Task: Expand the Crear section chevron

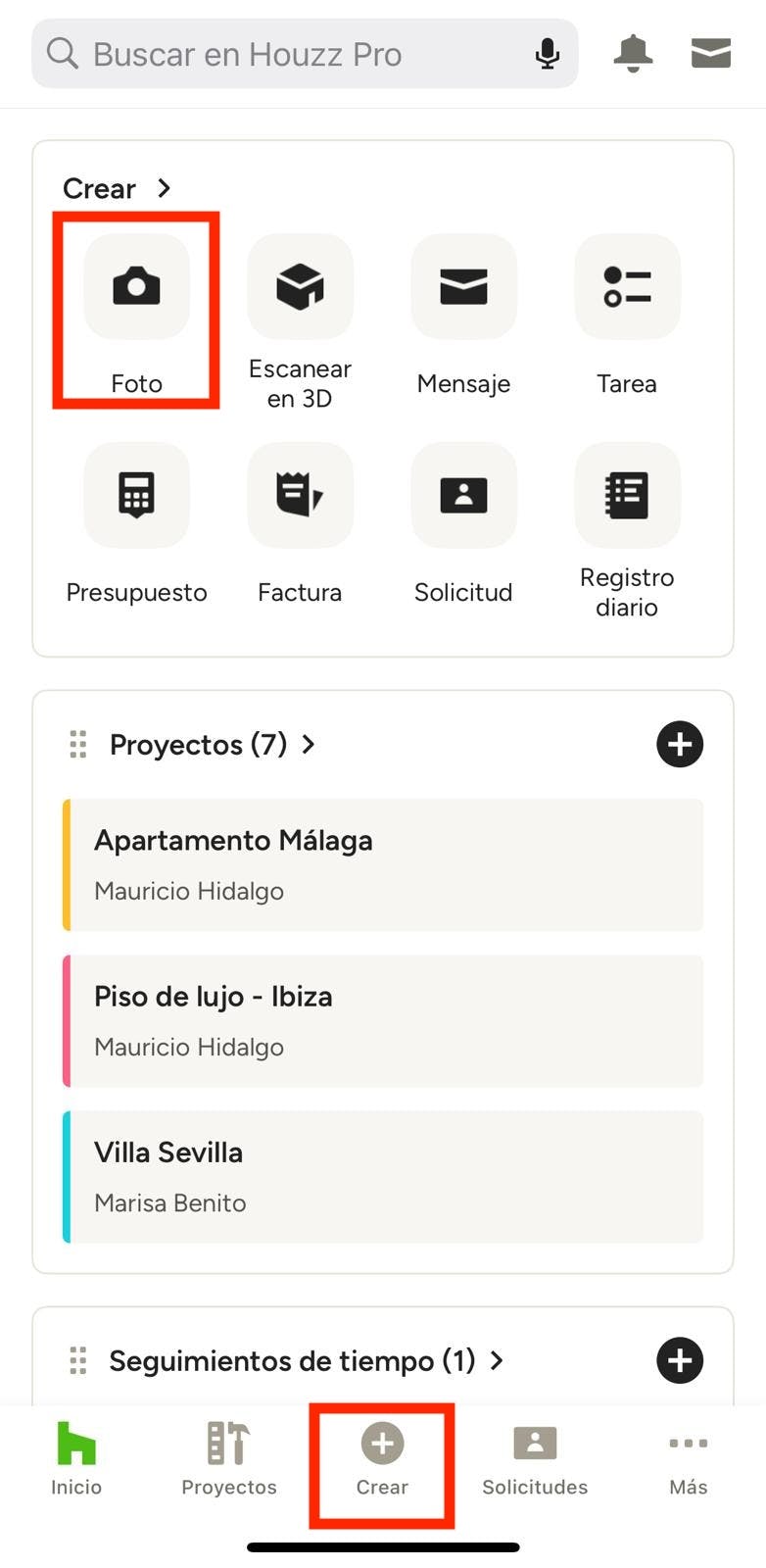Action: pos(165,188)
